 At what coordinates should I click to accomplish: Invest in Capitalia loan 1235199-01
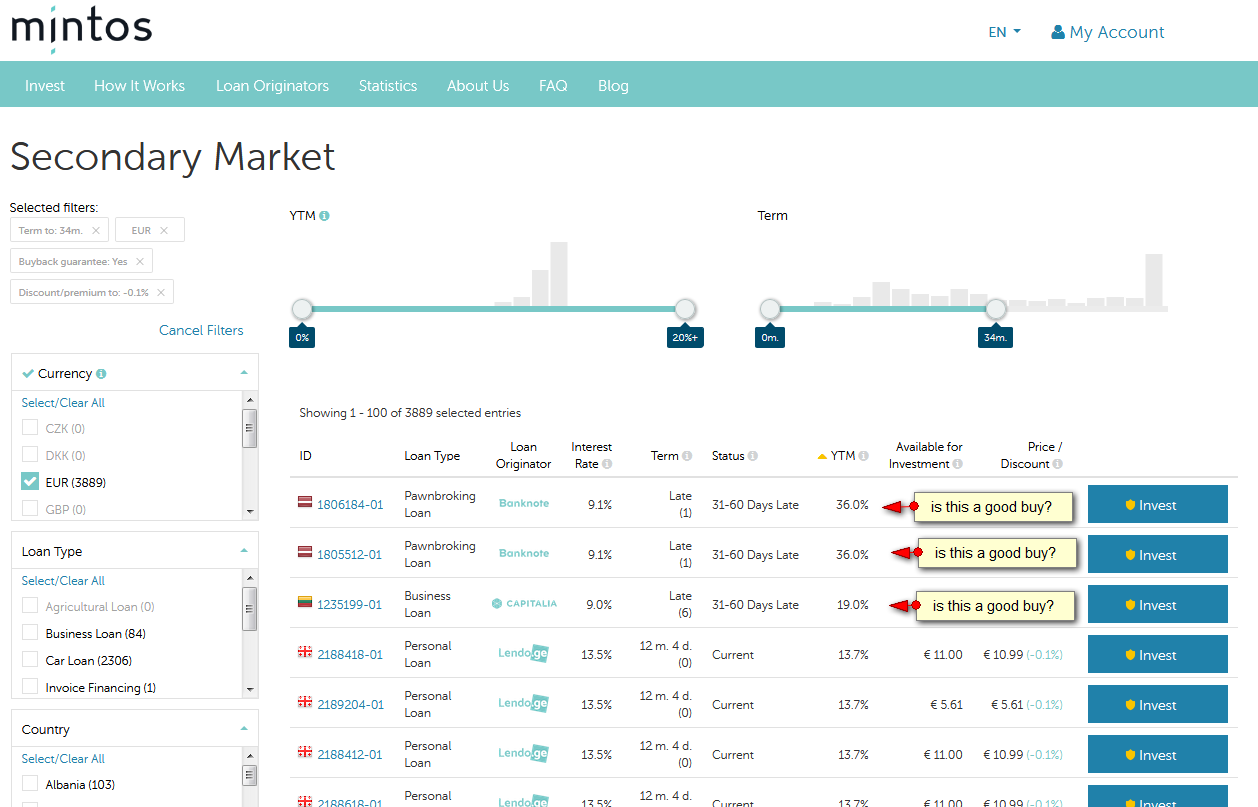1157,605
